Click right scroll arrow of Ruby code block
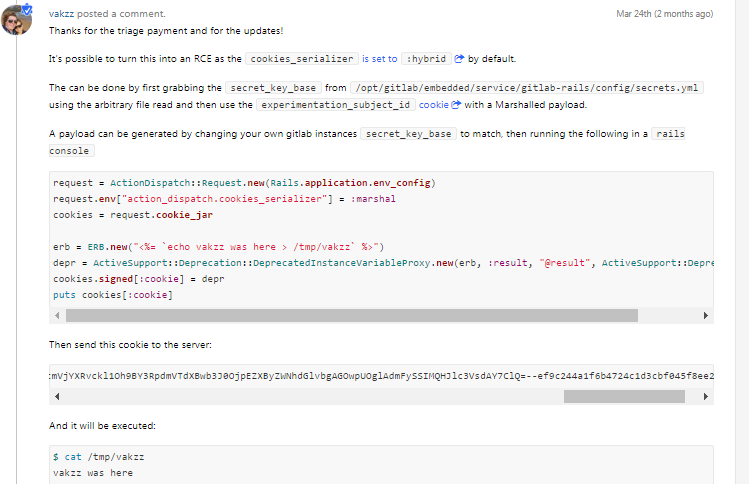Image resolution: width=749 pixels, height=484 pixels. [706, 315]
